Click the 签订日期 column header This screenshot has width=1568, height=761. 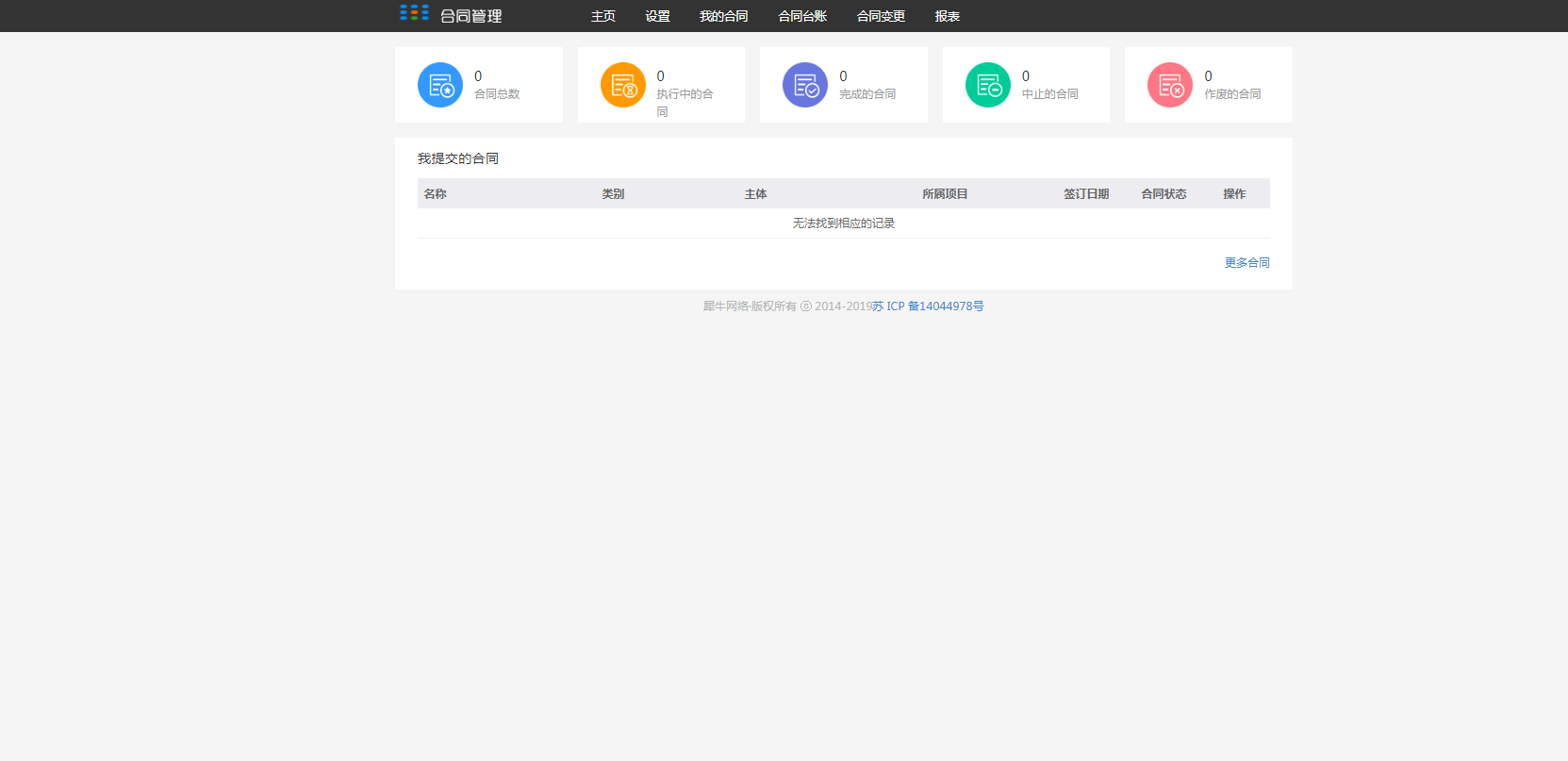click(1086, 193)
